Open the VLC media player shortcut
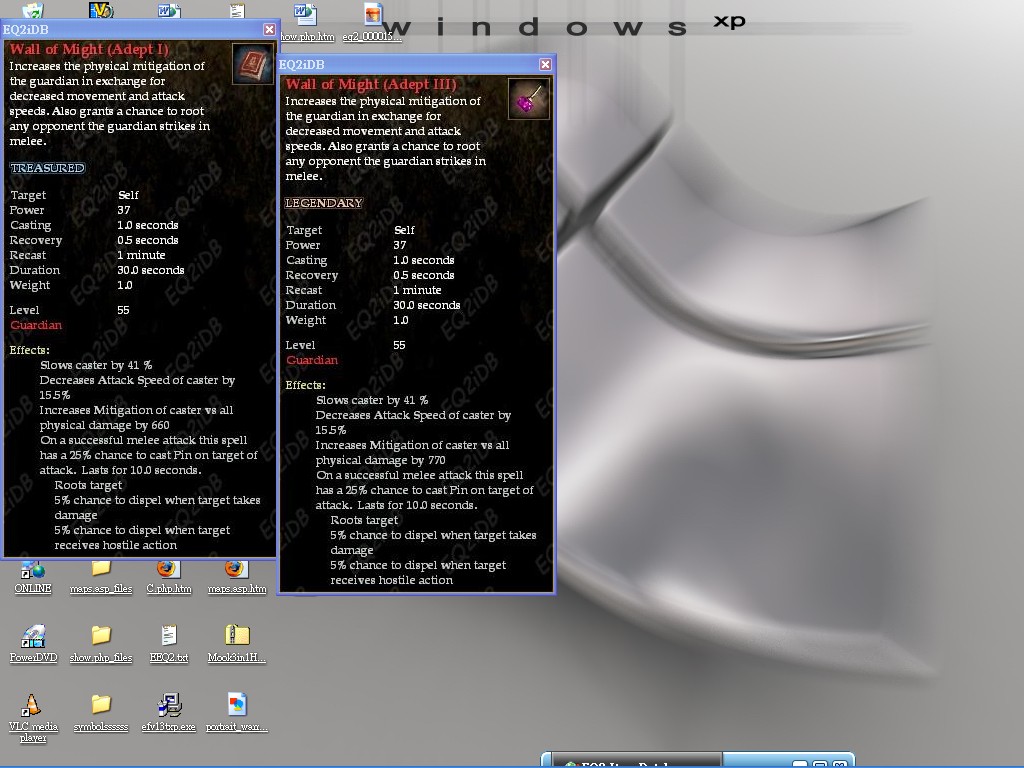Image resolution: width=1024 pixels, height=768 pixels. [32, 706]
